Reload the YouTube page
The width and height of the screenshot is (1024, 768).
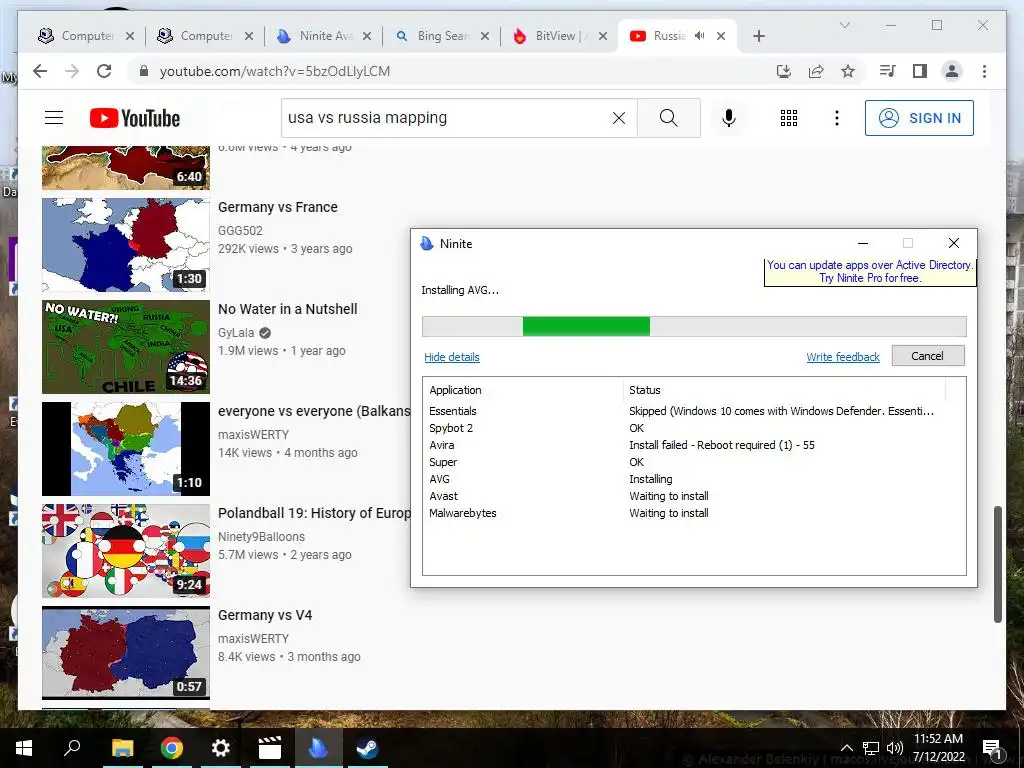[104, 71]
